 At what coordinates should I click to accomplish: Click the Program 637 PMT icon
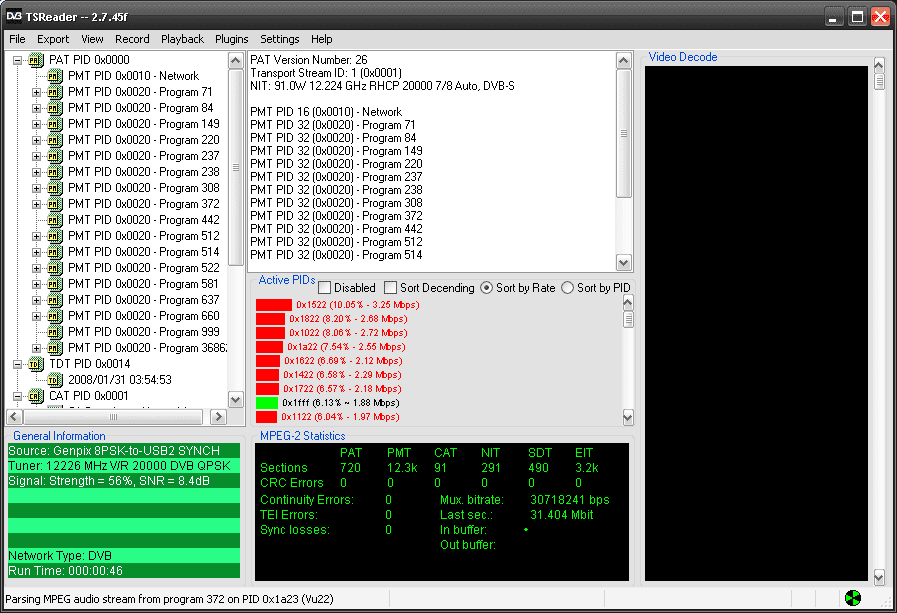[54, 300]
